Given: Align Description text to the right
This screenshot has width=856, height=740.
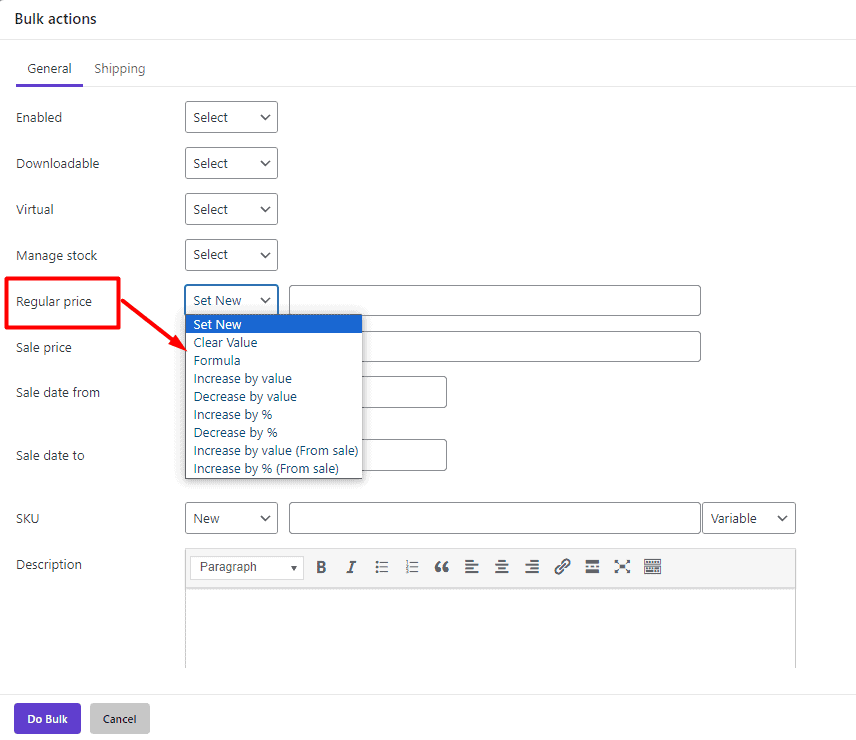Looking at the screenshot, I should (532, 566).
